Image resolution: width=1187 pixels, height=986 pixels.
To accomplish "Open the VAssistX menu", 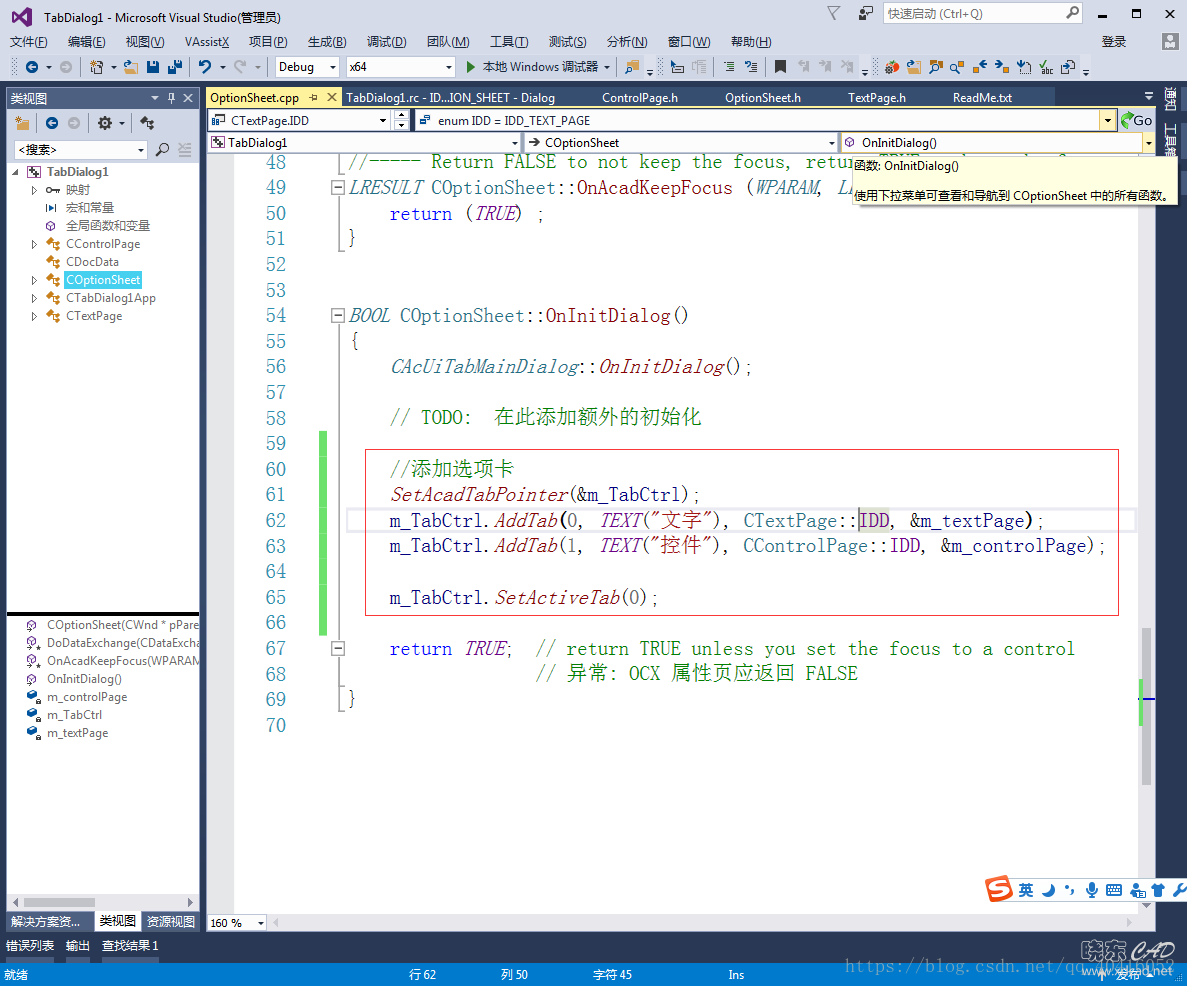I will pyautogui.click(x=207, y=42).
